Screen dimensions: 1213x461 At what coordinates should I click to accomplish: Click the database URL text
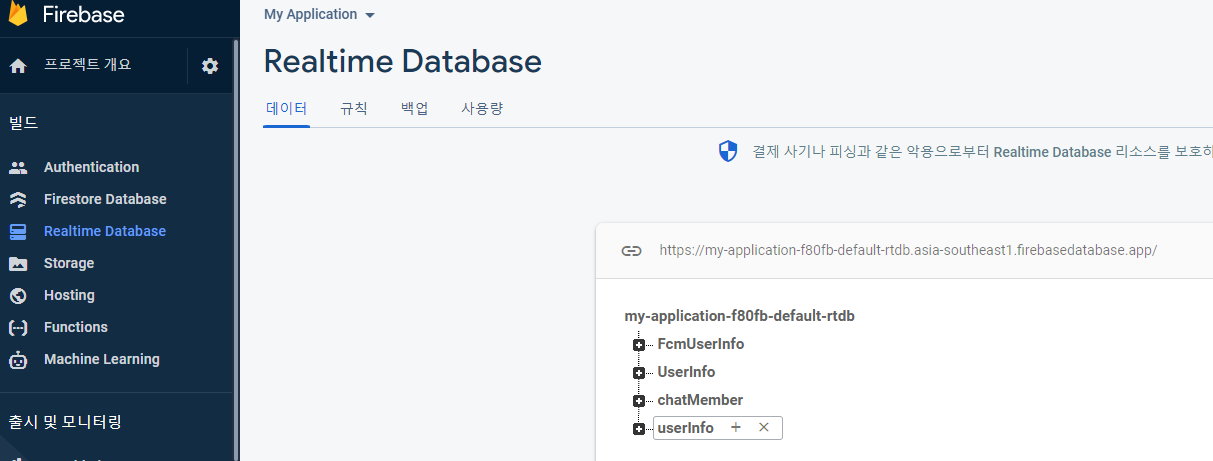(x=908, y=250)
